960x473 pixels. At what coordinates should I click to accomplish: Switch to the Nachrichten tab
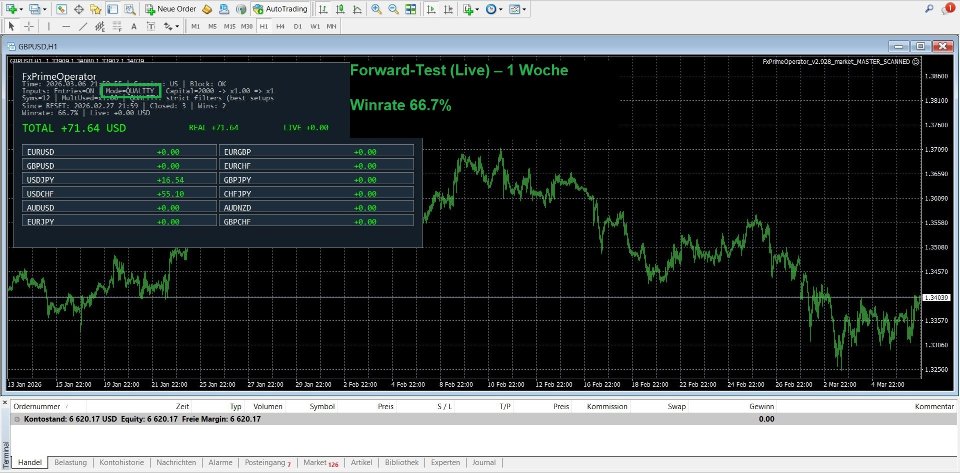pyautogui.click(x=176, y=463)
